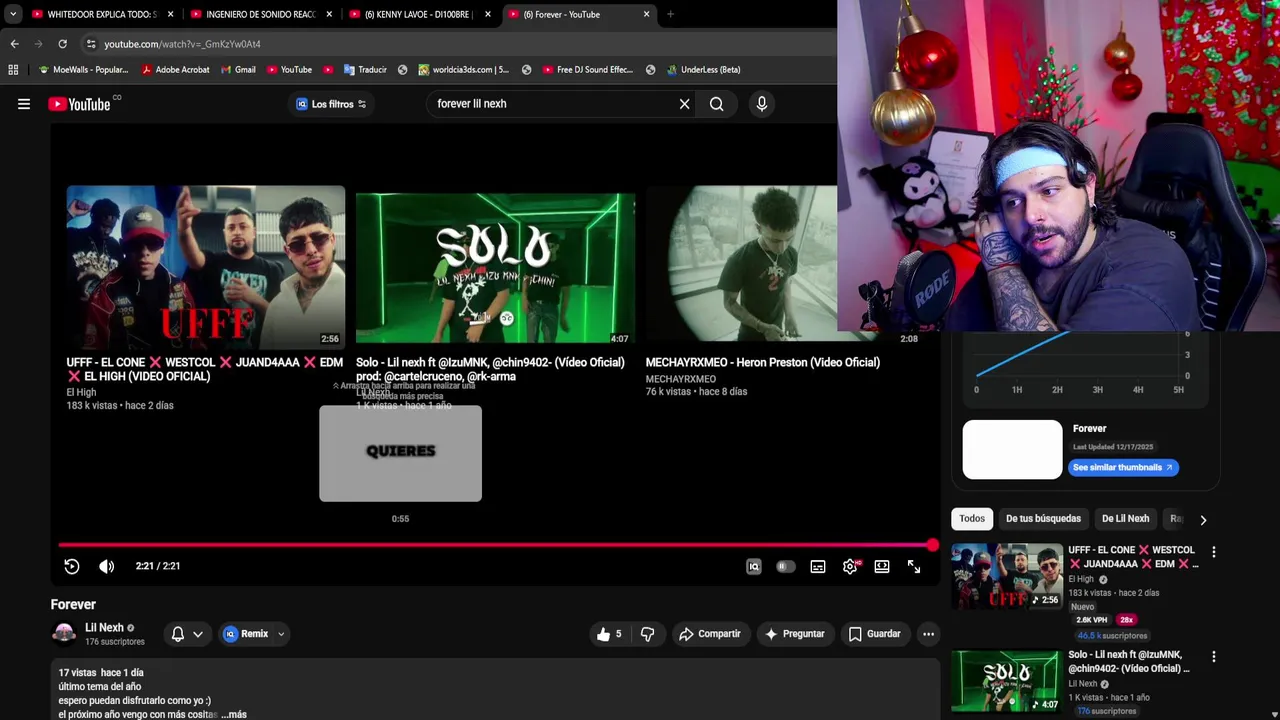Open the MECHAYRXMEO Heron Preston end-screen thumbnail
This screenshot has width=1280, height=720.
coord(741,264)
